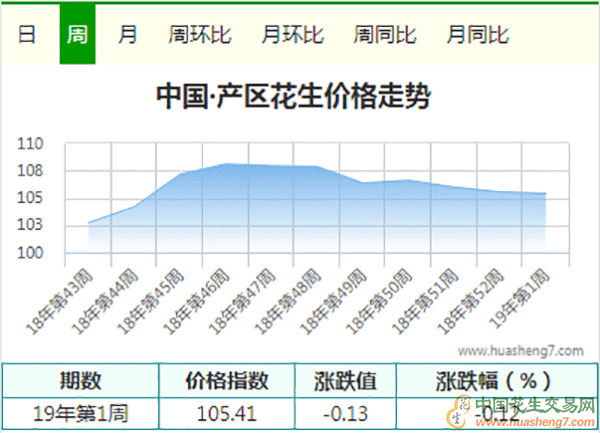Click the 18年第46周 peak data point

pyautogui.click(x=226, y=164)
